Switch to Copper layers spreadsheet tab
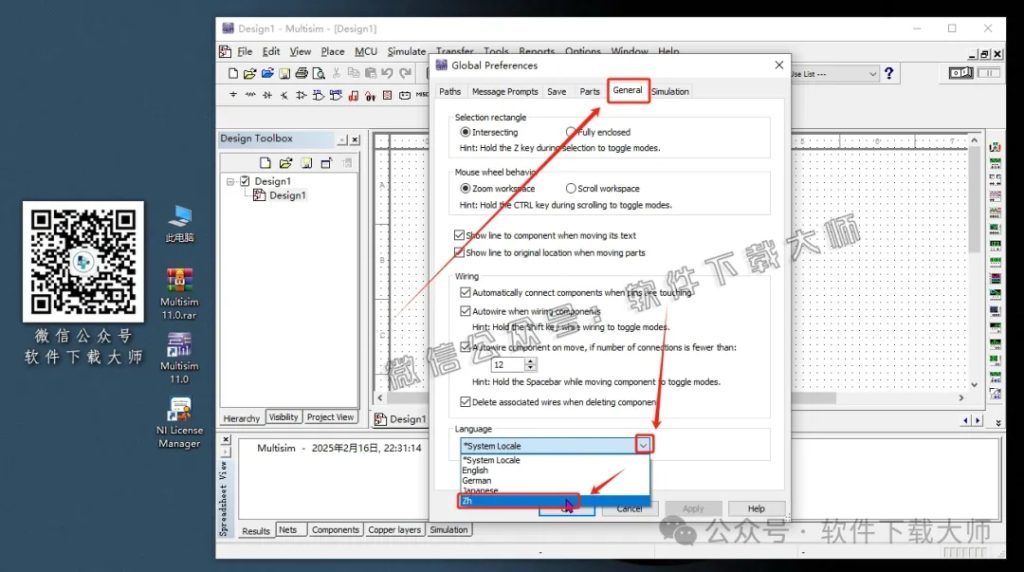 click(394, 530)
